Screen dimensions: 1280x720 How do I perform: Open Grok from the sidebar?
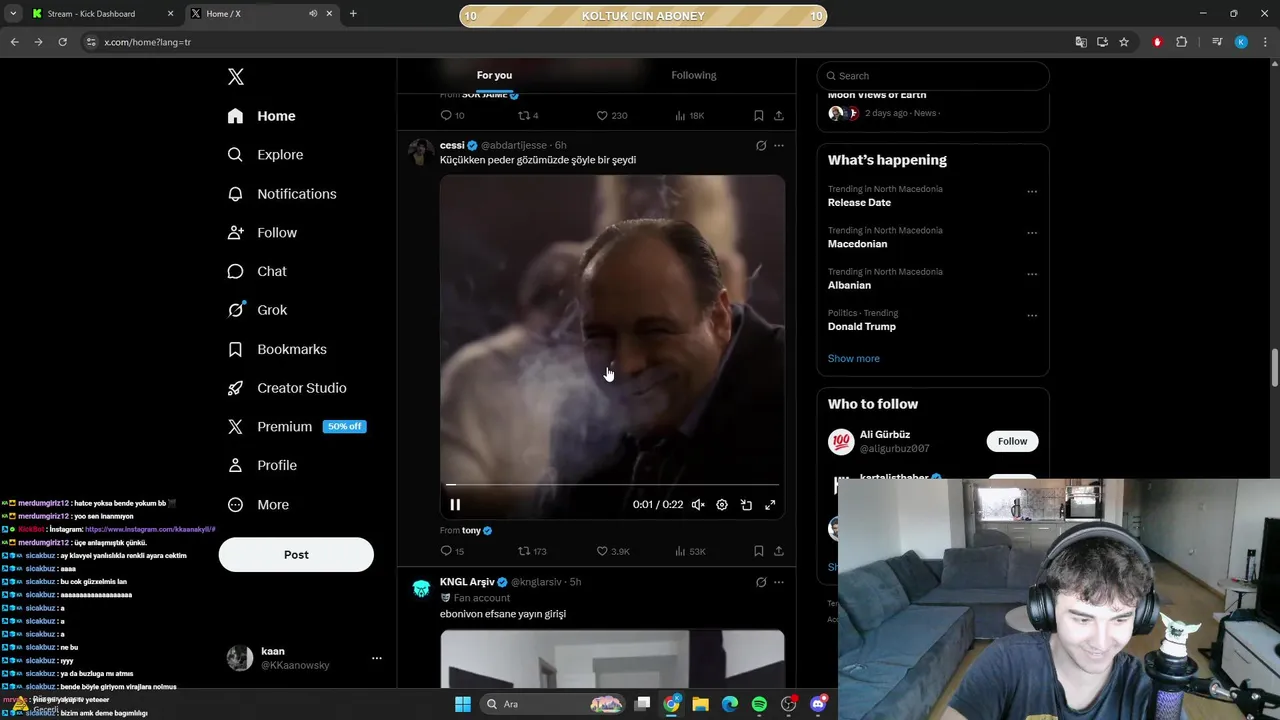pos(257,310)
